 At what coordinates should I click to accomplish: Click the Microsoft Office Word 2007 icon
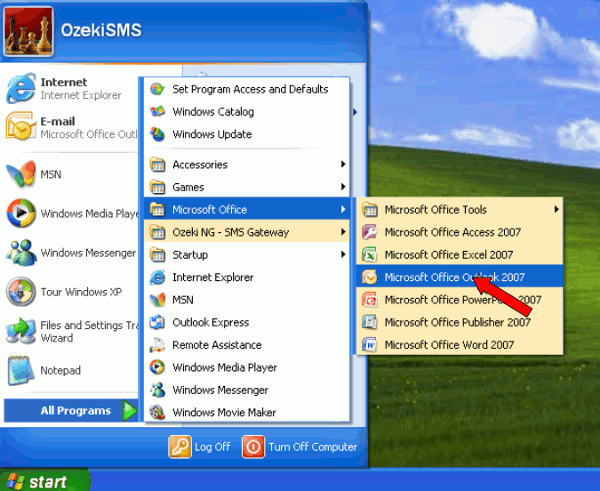click(370, 344)
